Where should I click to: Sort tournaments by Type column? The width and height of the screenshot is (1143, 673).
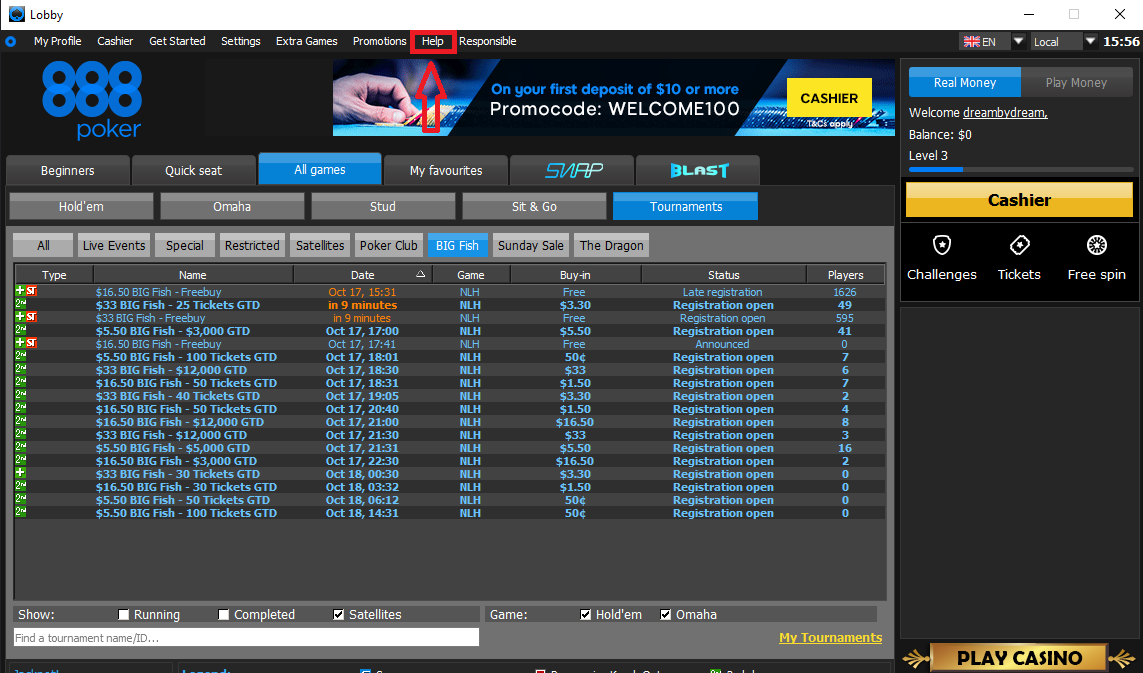pos(54,275)
